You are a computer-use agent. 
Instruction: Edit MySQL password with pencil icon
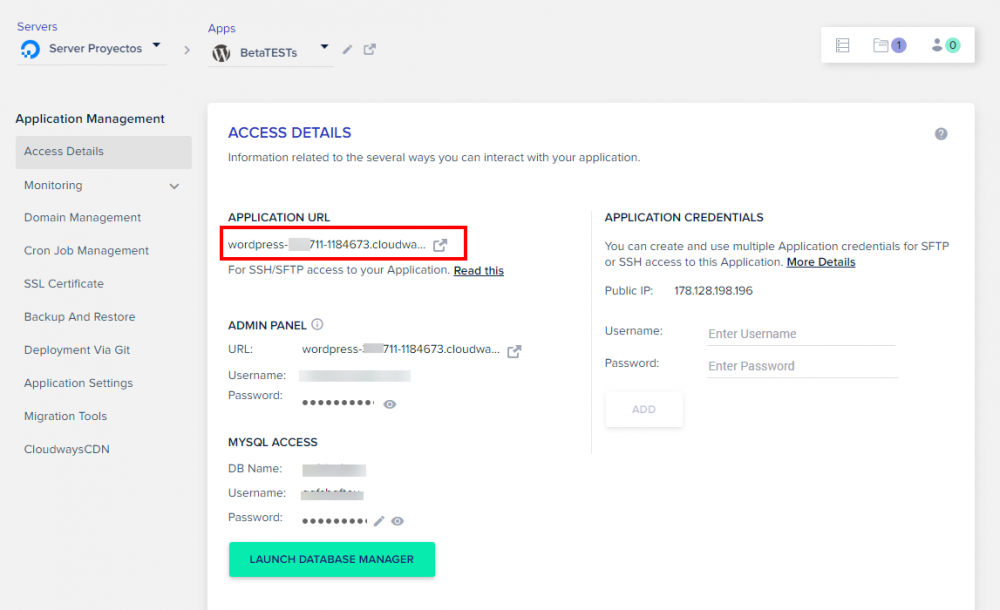point(379,521)
